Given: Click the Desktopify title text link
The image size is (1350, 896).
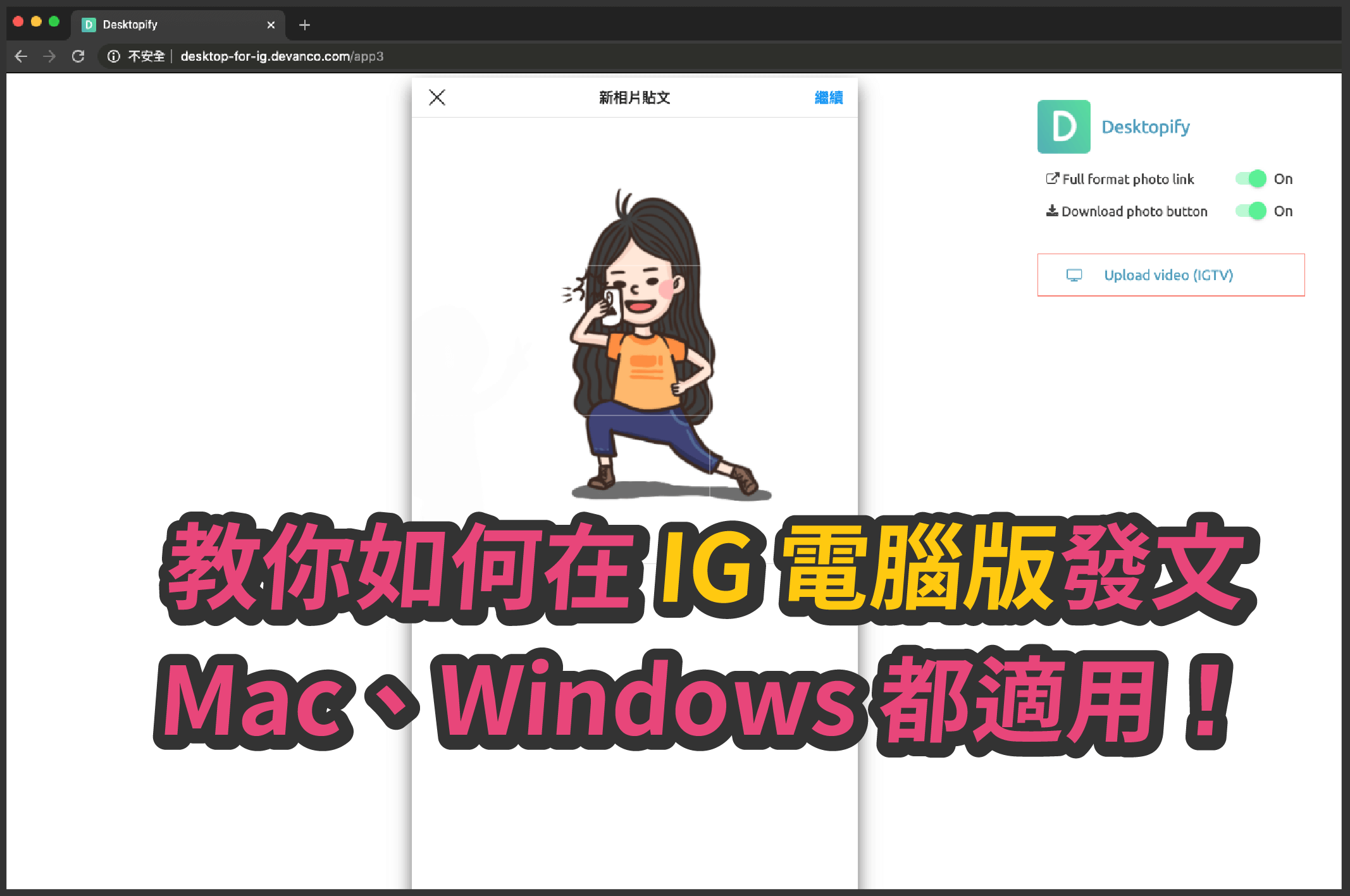Looking at the screenshot, I should point(1146,126).
